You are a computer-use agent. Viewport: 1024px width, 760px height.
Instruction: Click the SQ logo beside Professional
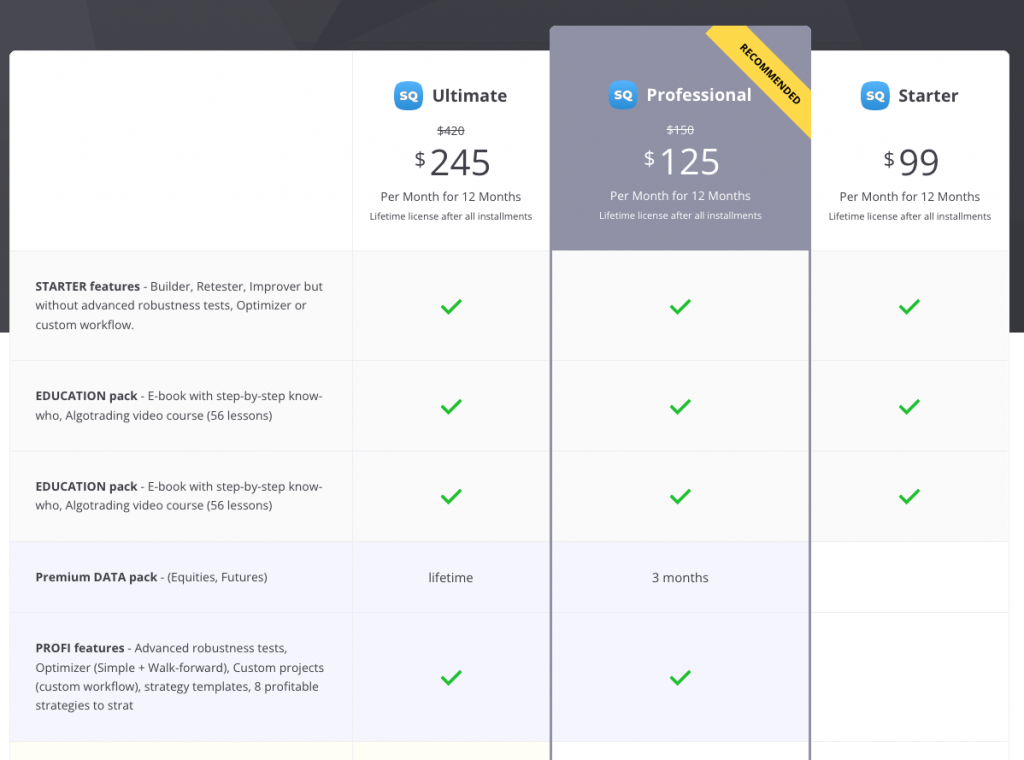point(623,95)
